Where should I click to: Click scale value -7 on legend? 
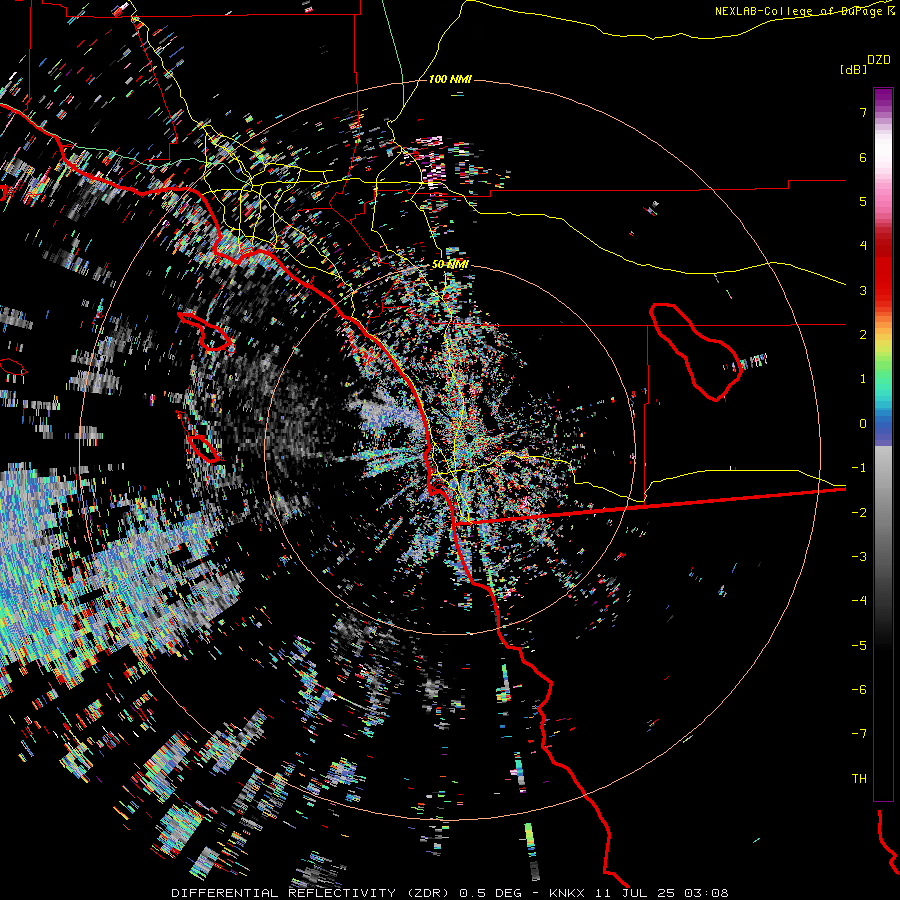[859, 734]
